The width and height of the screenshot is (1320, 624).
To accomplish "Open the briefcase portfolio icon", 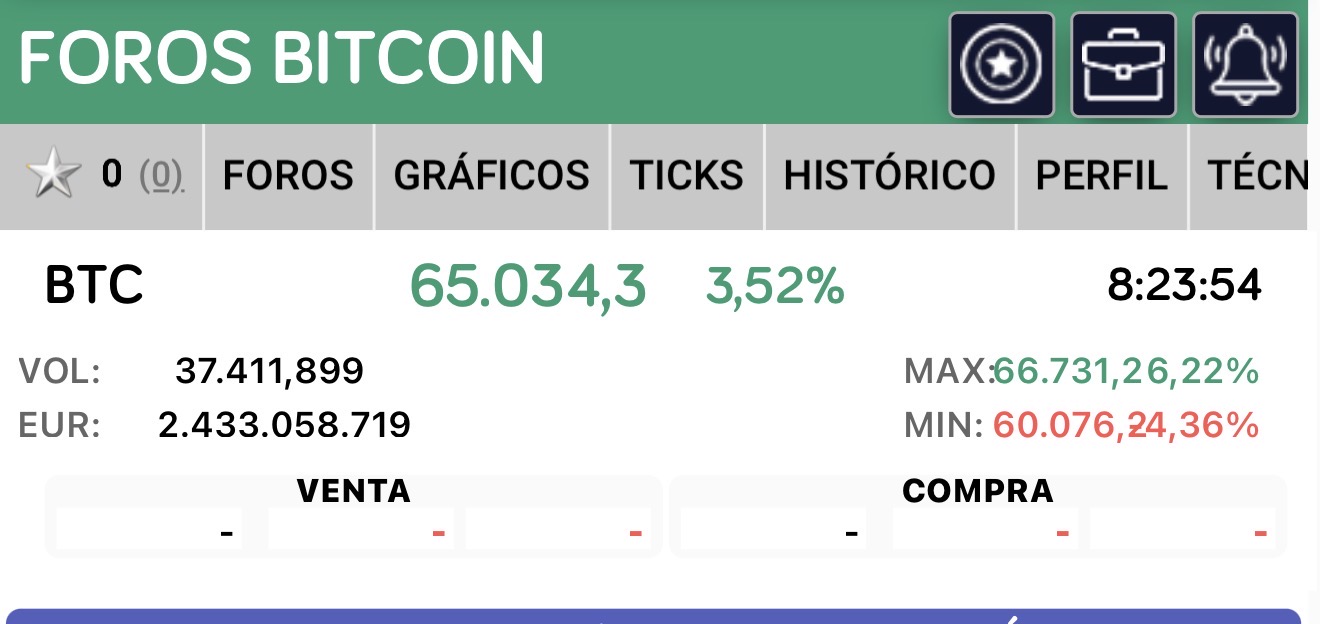I will click(x=1123, y=65).
